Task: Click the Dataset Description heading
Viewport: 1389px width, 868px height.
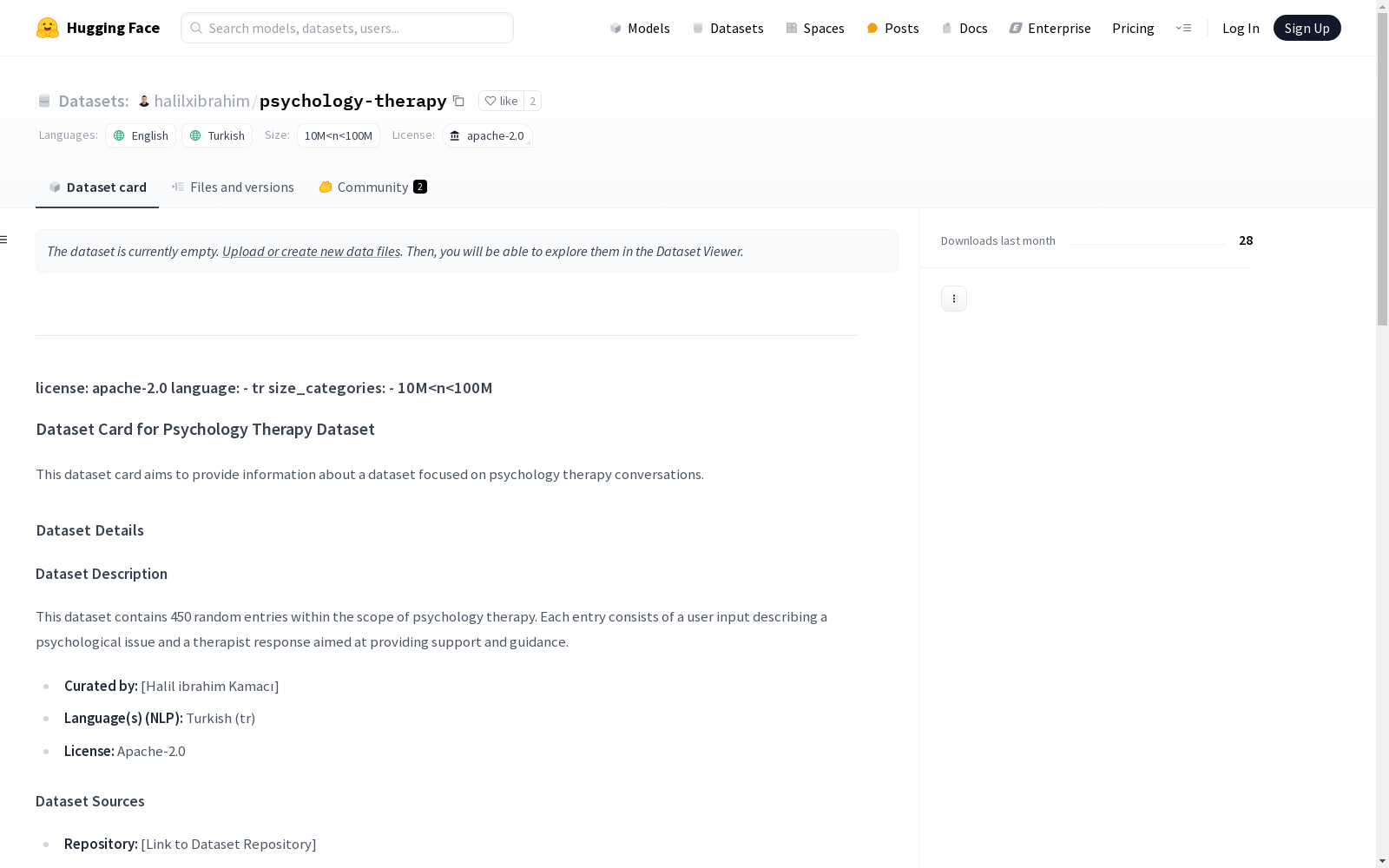Action: tap(102, 574)
